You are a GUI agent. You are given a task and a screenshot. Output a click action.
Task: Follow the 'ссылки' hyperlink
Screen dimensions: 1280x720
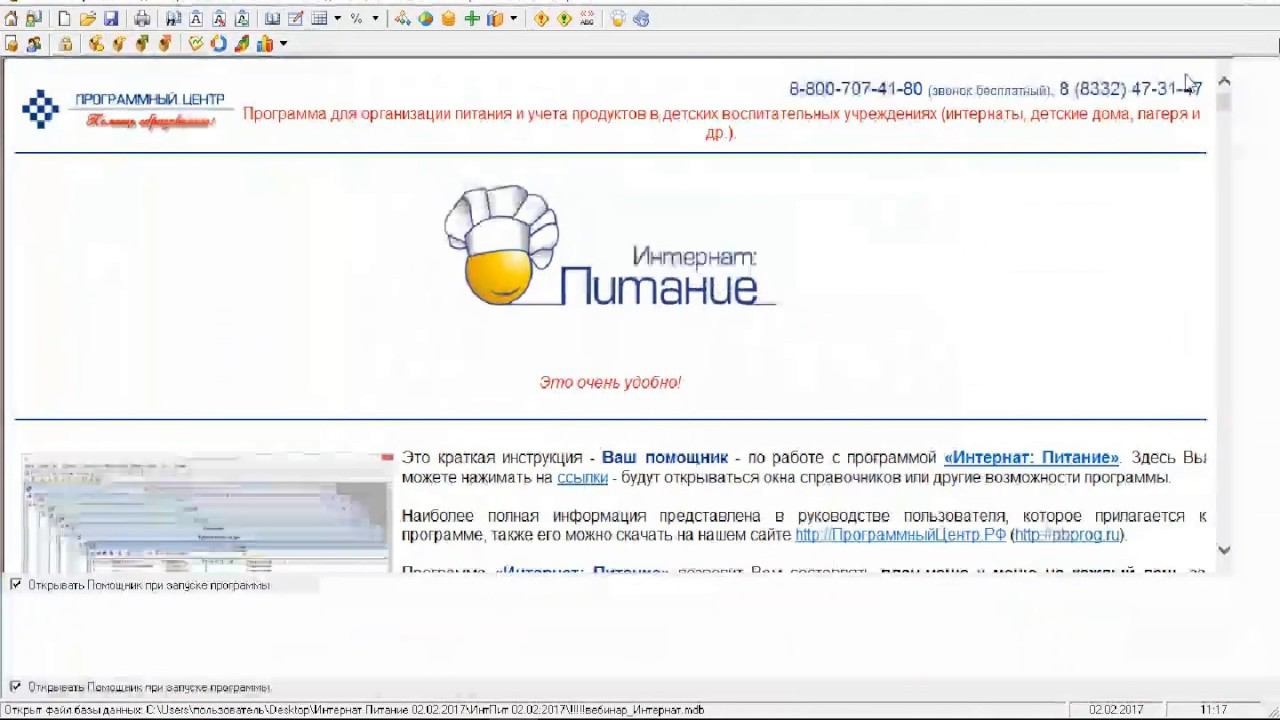tap(582, 477)
